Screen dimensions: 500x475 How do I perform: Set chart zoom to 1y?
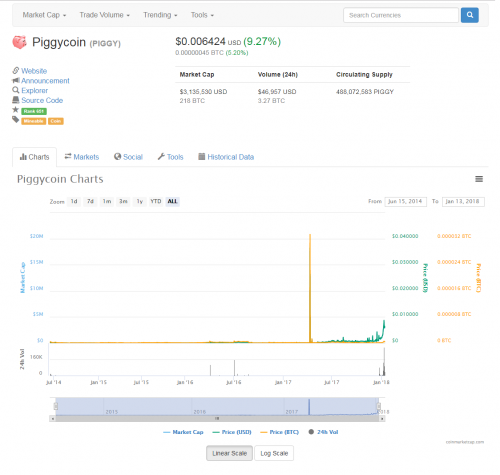(x=140, y=201)
